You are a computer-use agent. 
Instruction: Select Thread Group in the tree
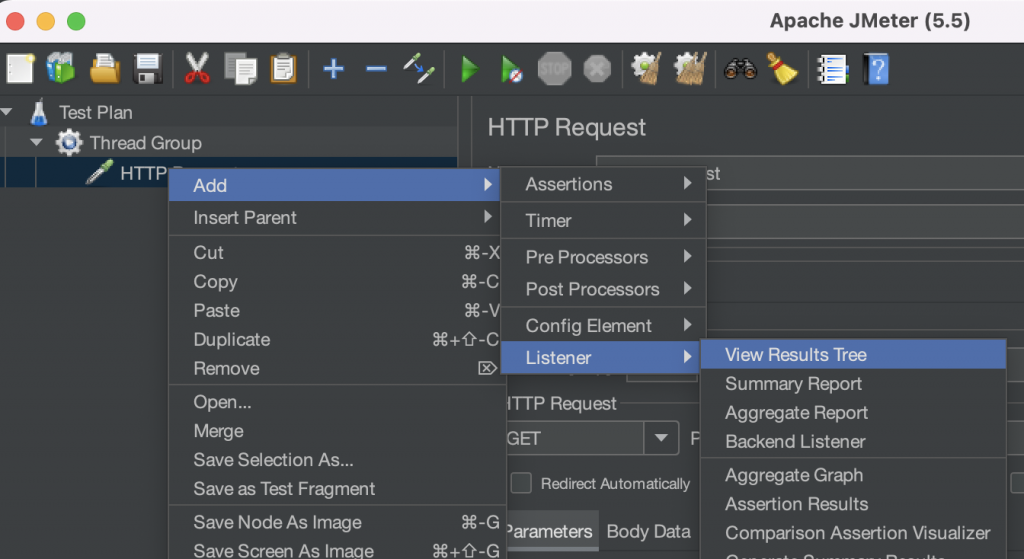(x=145, y=143)
